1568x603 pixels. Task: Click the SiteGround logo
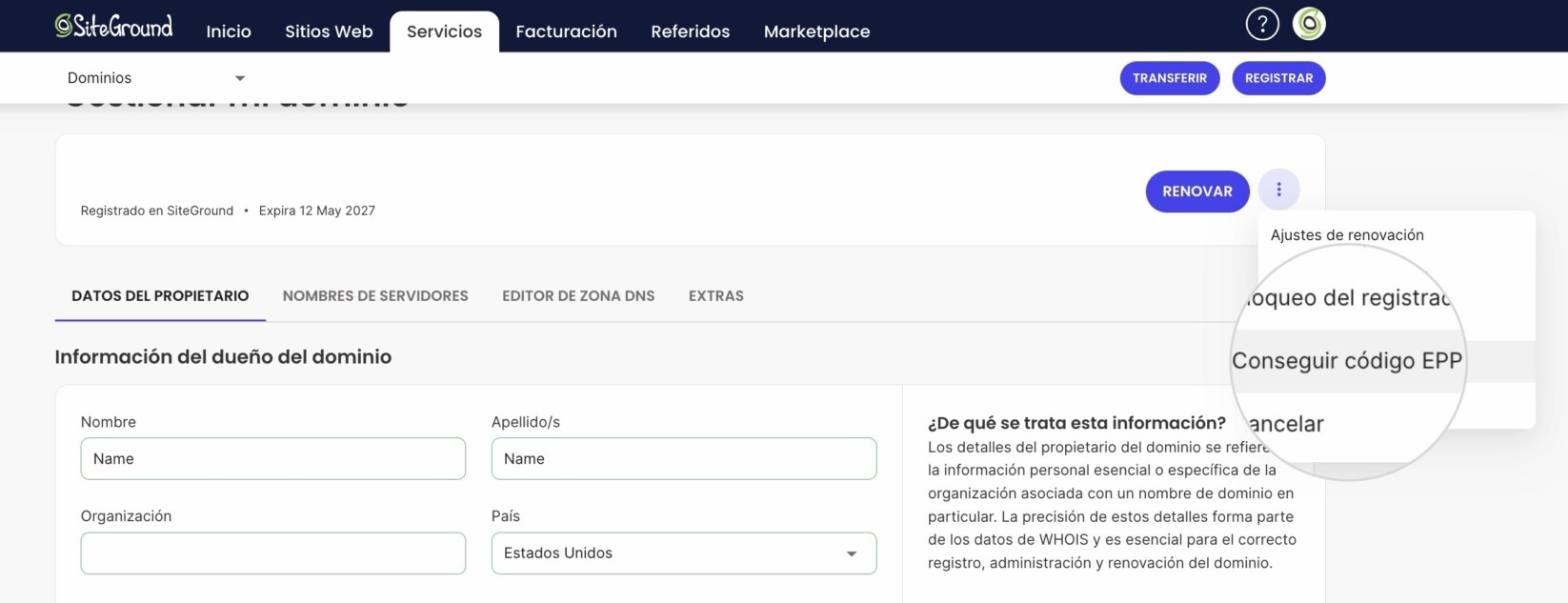click(x=113, y=26)
